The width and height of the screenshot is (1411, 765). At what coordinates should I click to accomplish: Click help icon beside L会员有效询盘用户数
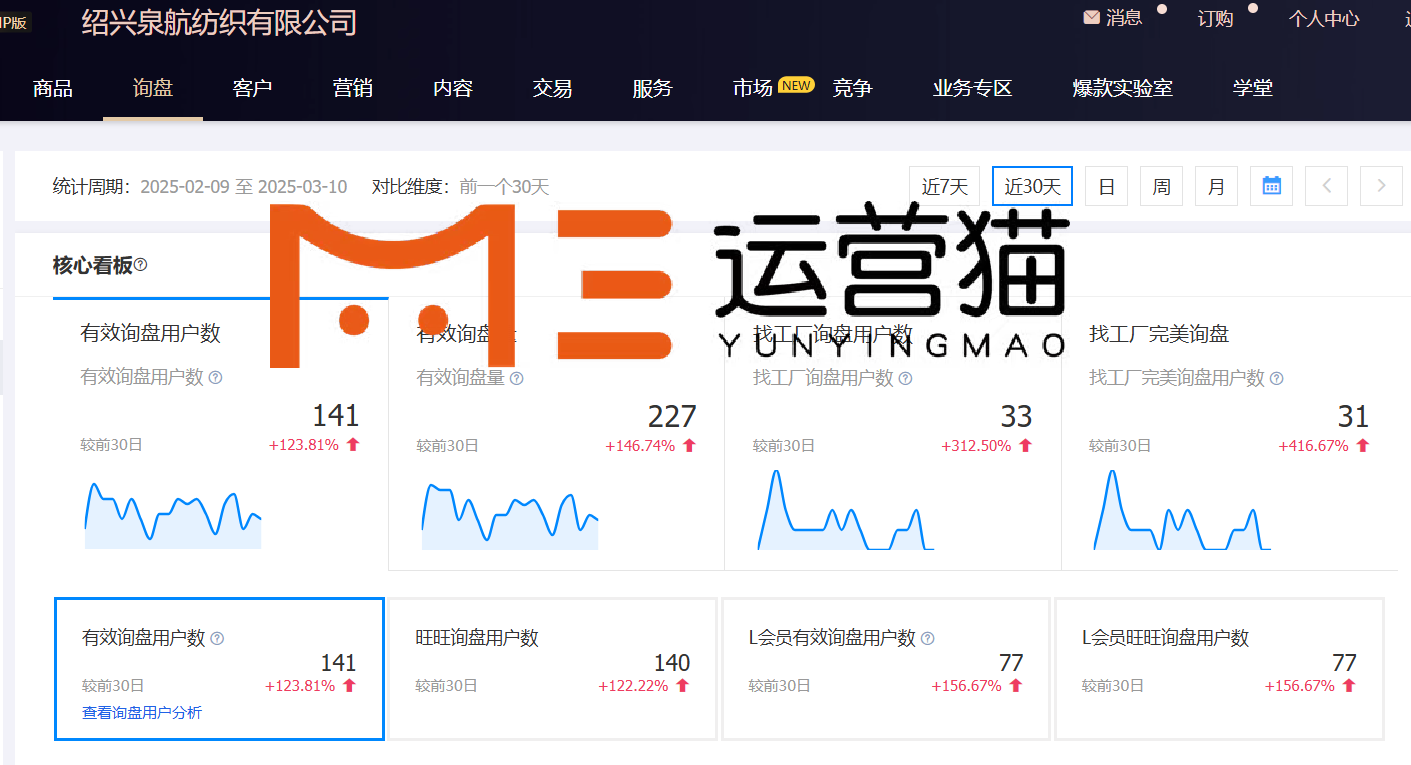[927, 638]
